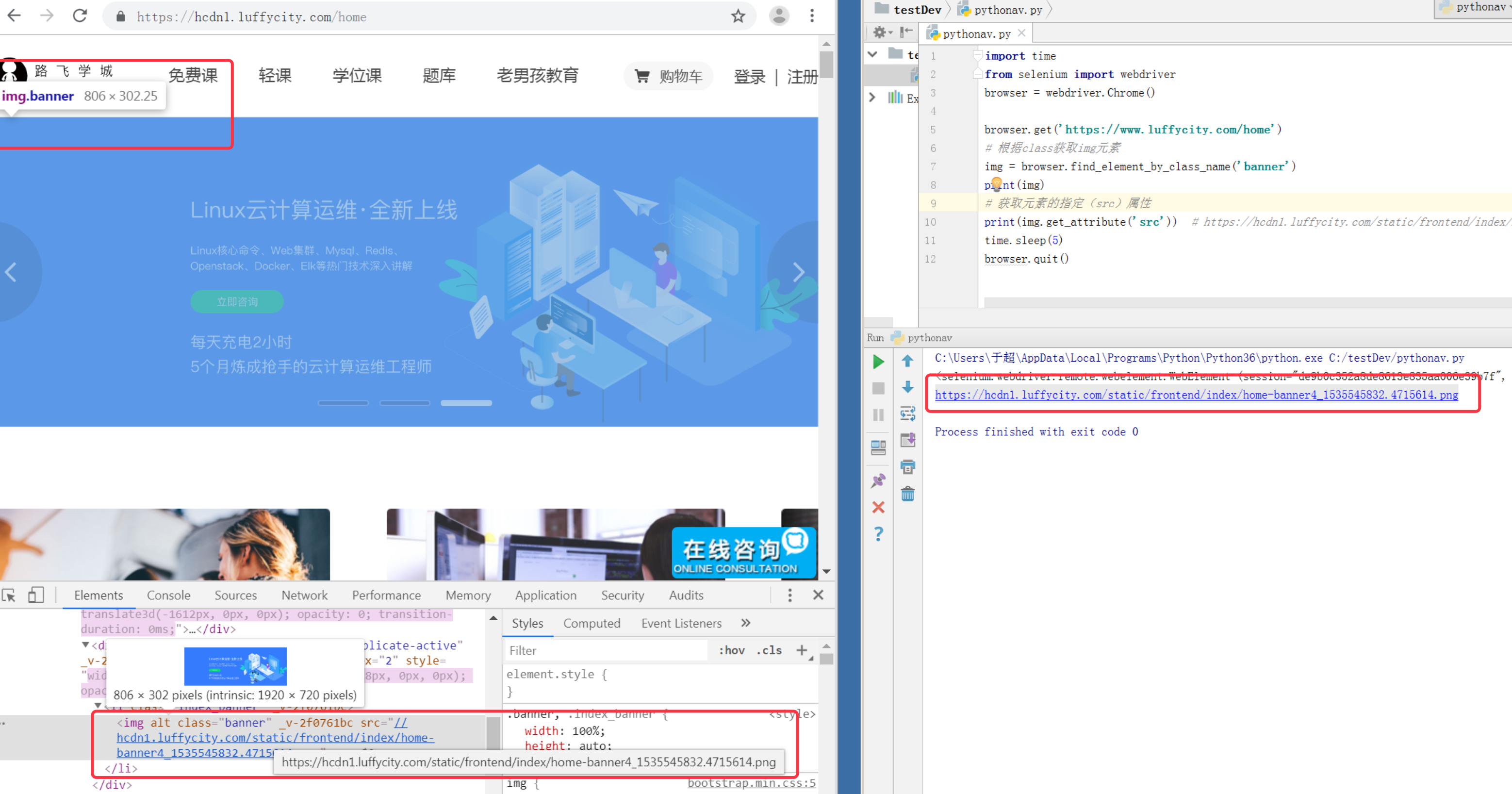1512x794 pixels.
Task: Click the third carousel indicator bar
Action: [x=466, y=403]
